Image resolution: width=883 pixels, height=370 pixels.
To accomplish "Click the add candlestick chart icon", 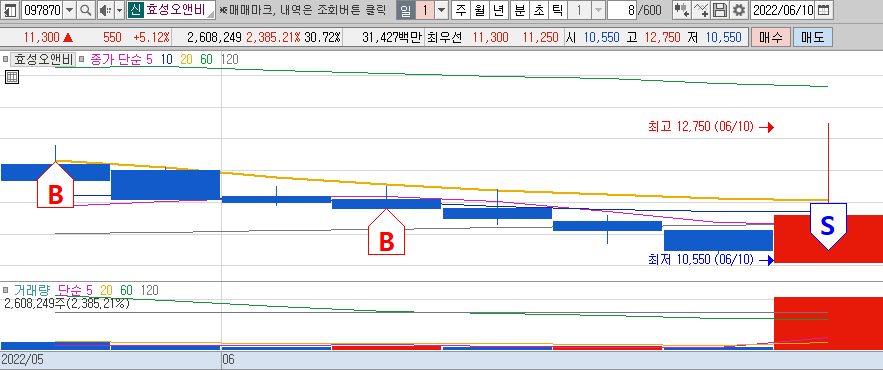I will pos(682,10).
